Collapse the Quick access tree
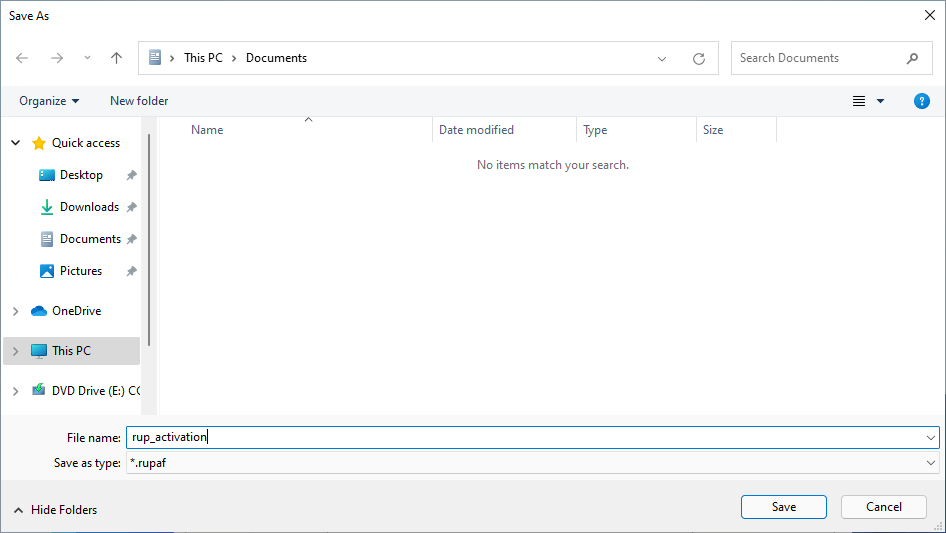Screen dimensions: 946x533 pyautogui.click(x=15, y=143)
